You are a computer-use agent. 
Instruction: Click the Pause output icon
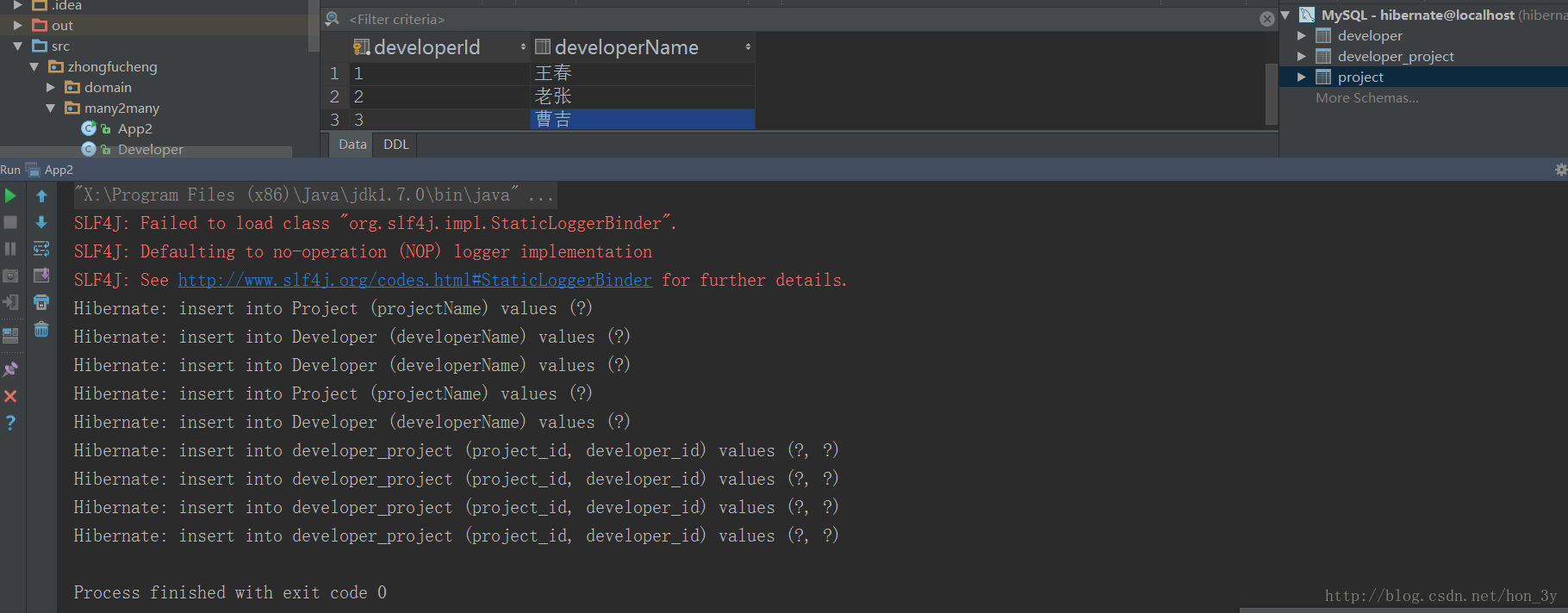tap(10, 249)
